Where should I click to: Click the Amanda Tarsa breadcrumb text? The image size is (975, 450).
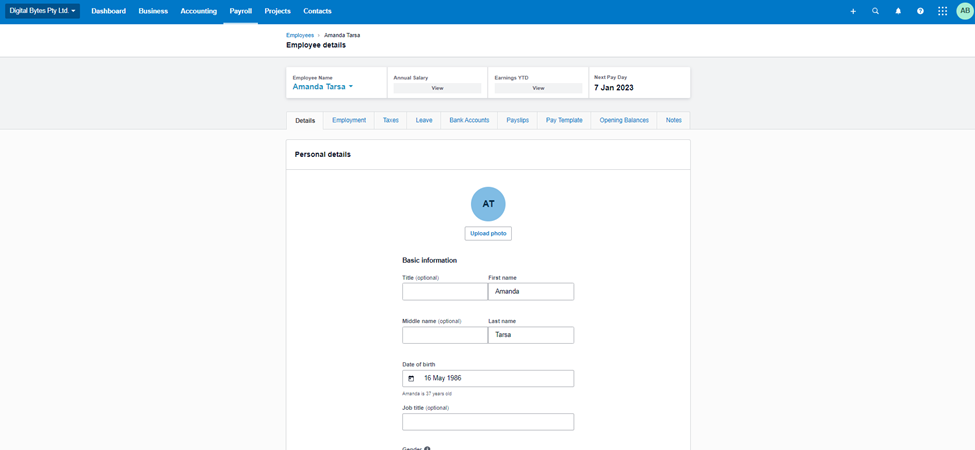[342, 35]
